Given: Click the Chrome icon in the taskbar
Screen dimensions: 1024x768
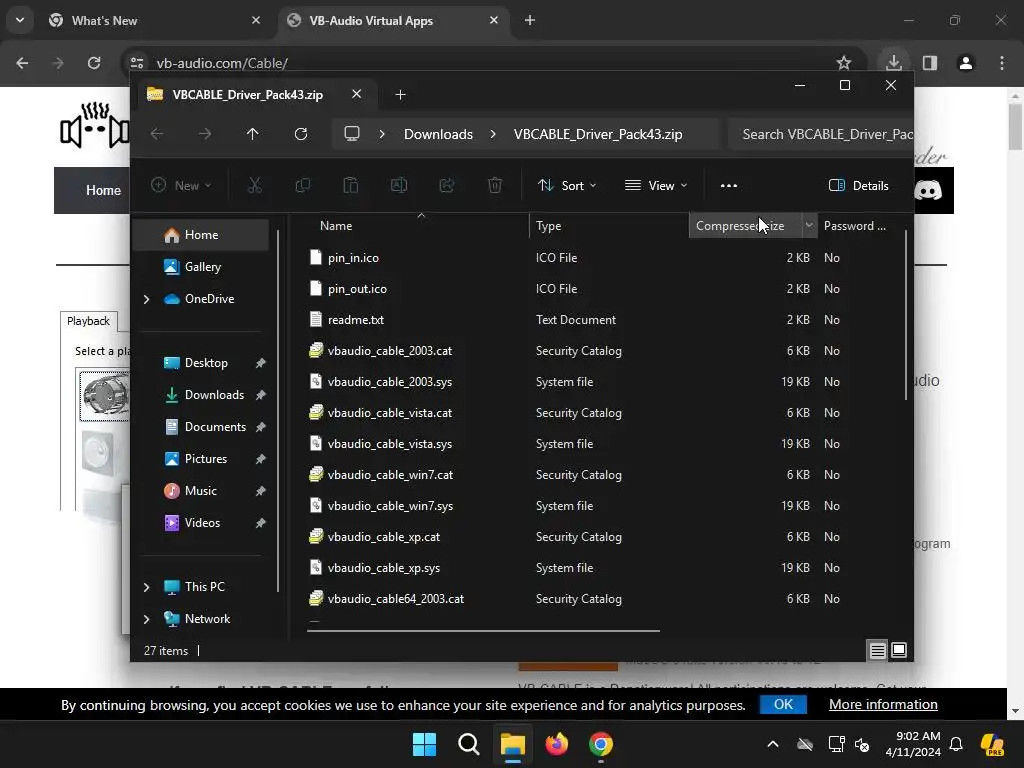Looking at the screenshot, I should [601, 744].
